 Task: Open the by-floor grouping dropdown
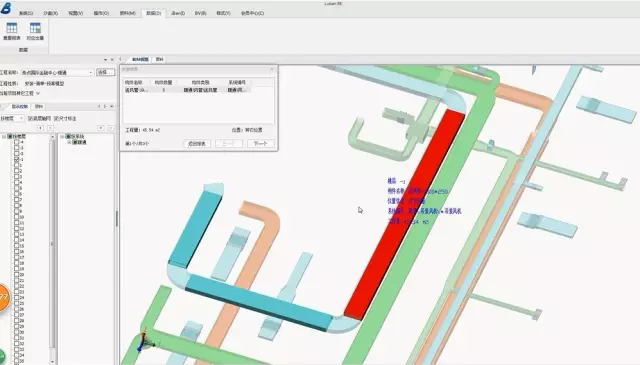[12, 118]
